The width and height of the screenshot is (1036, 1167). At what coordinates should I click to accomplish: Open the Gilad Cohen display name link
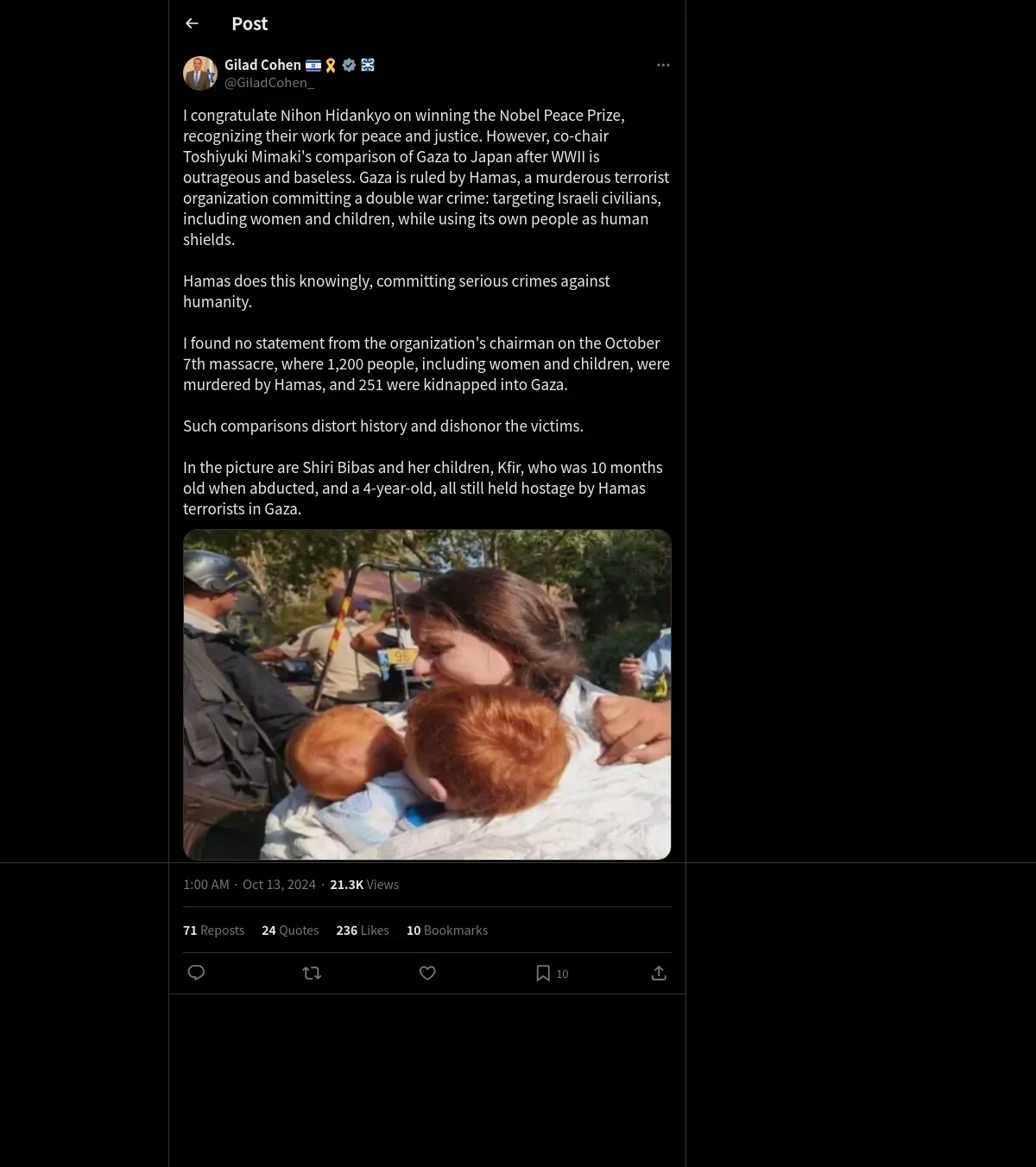point(262,65)
